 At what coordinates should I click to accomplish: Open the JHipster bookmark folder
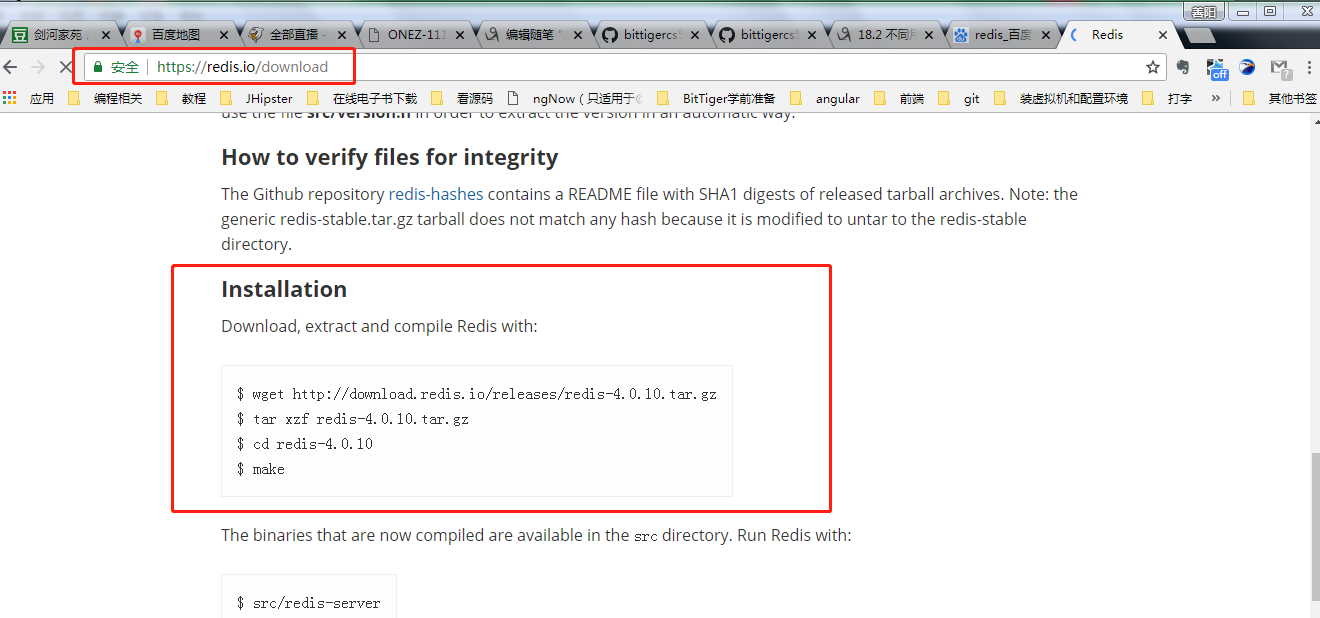(255, 98)
